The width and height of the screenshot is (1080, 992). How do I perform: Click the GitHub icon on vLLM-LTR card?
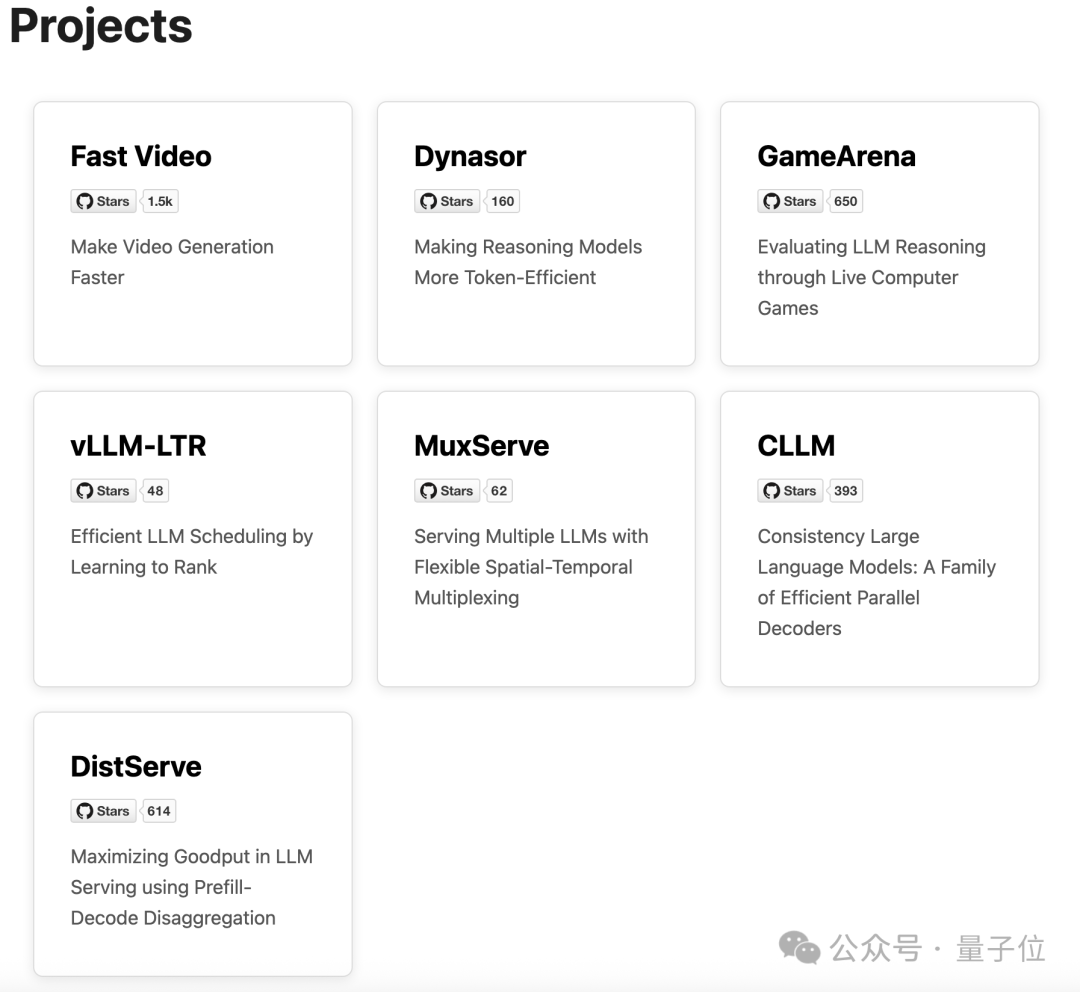[85, 490]
